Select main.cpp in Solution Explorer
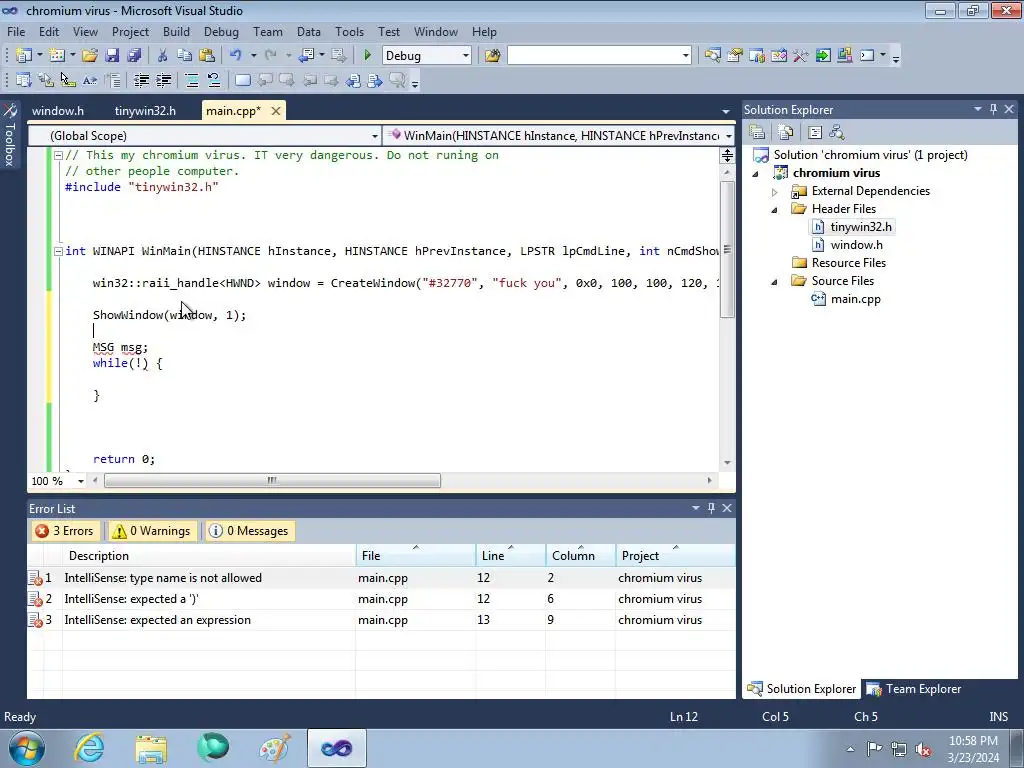This screenshot has height=768, width=1024. 856,299
